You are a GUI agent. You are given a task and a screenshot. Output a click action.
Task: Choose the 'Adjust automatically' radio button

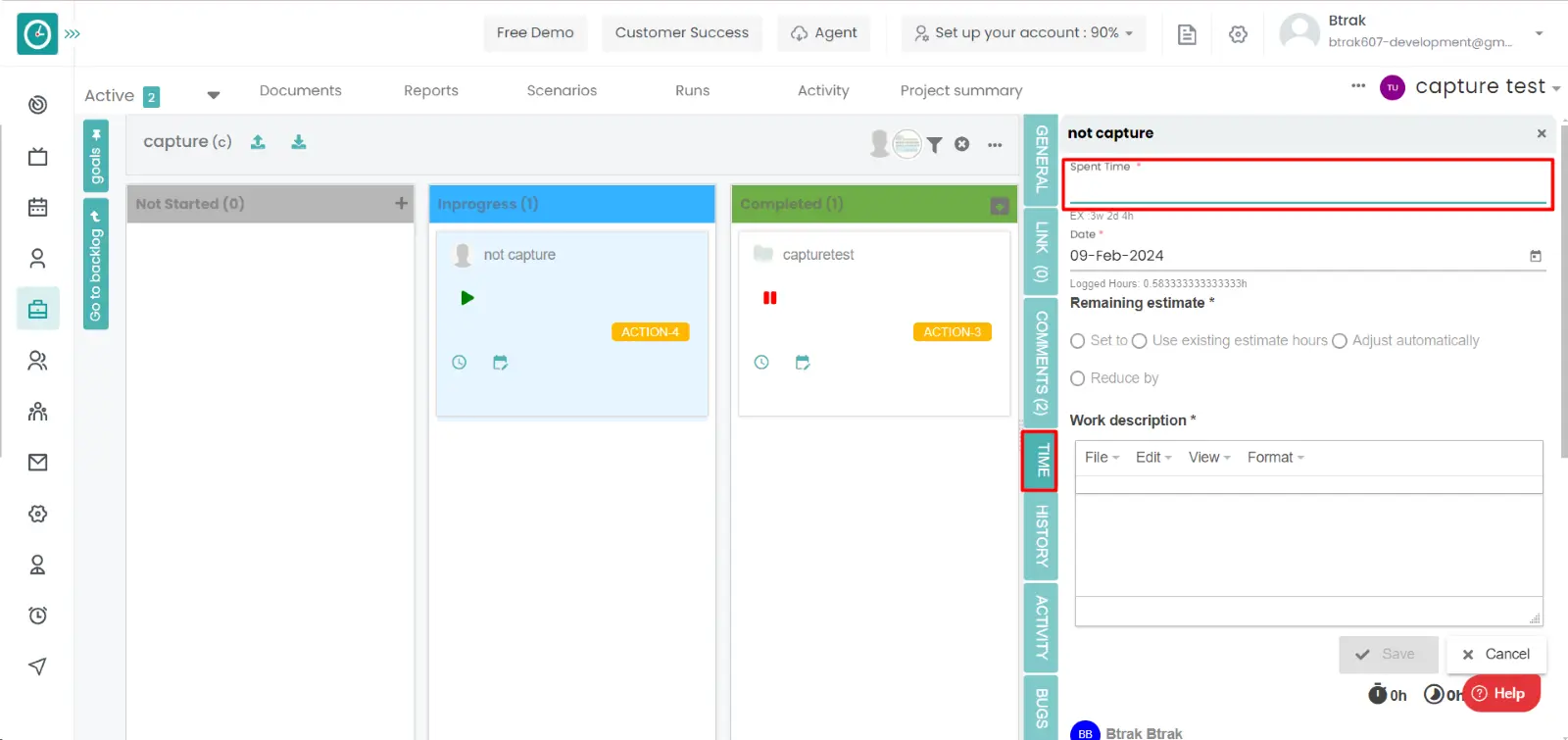[x=1340, y=341]
